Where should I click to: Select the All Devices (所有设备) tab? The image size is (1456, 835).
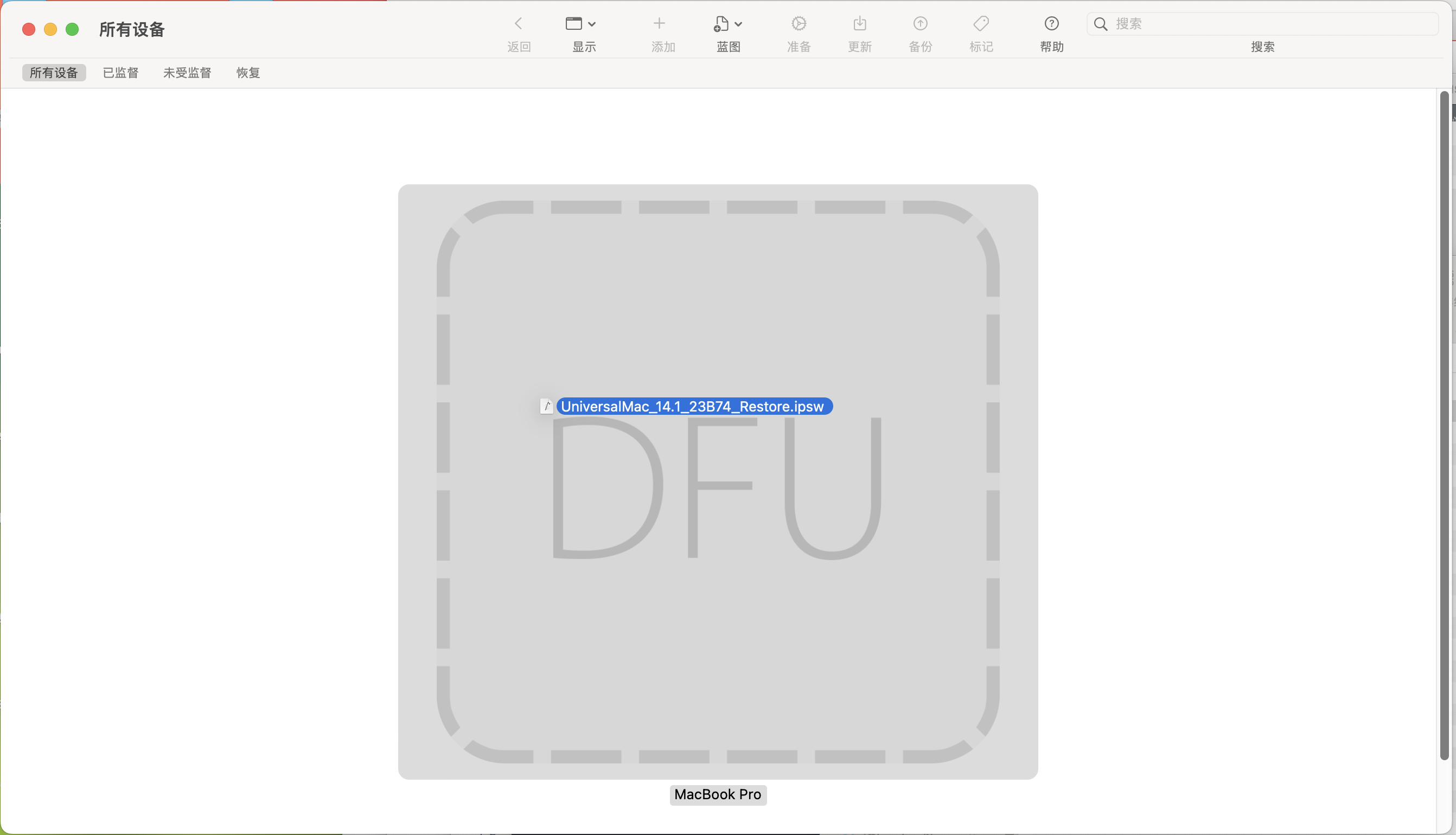[x=54, y=73]
